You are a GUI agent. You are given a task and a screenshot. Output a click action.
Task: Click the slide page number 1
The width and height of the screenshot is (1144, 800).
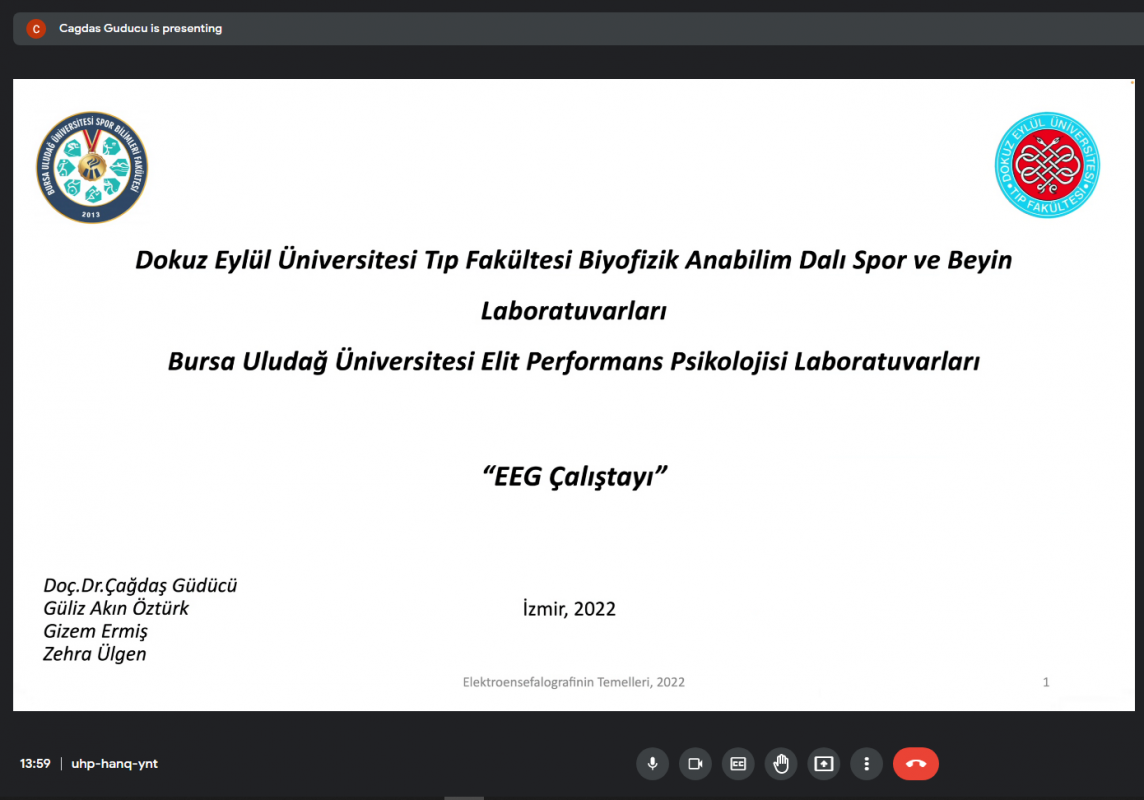[x=1046, y=682]
